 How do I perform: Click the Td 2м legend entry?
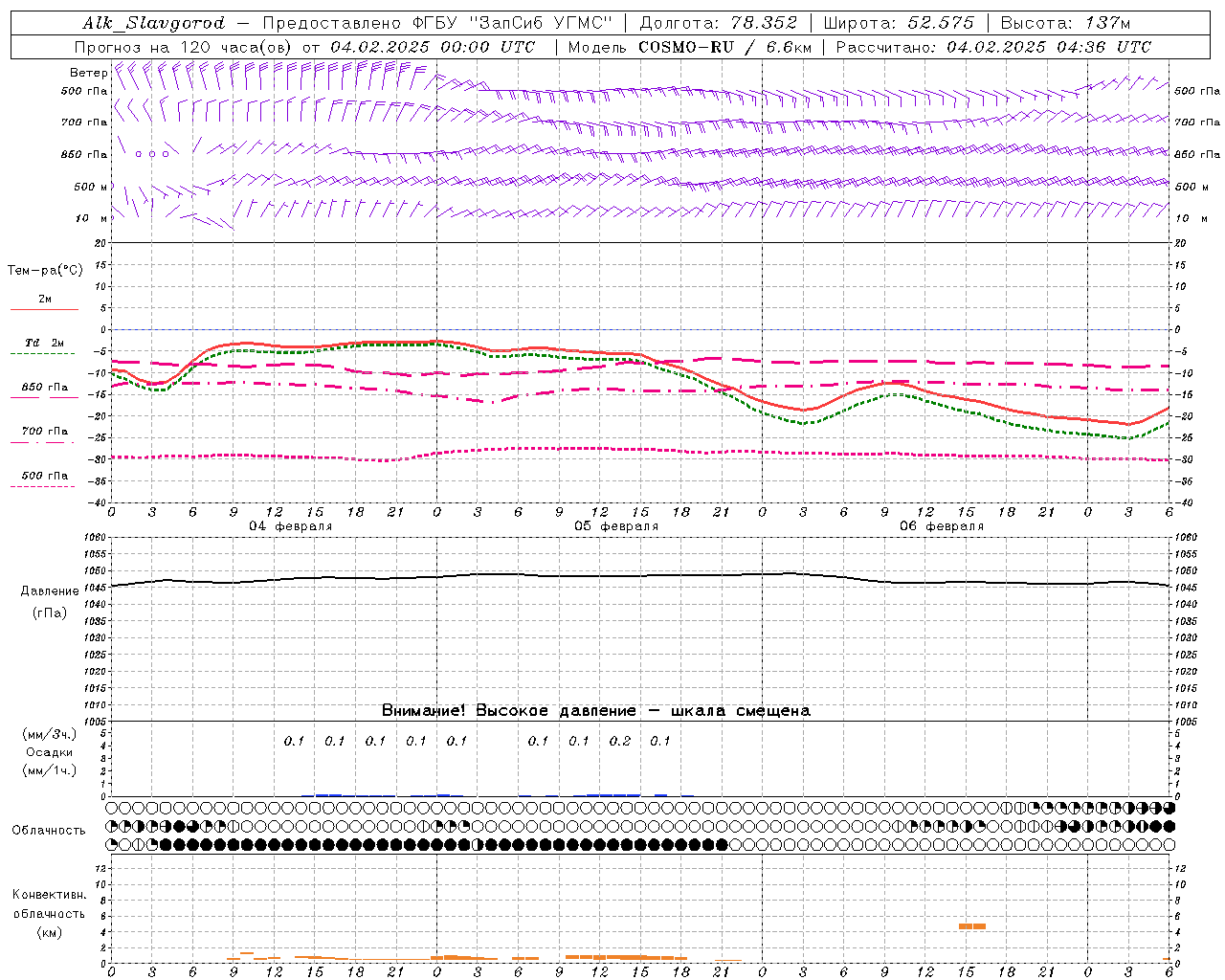45,343
